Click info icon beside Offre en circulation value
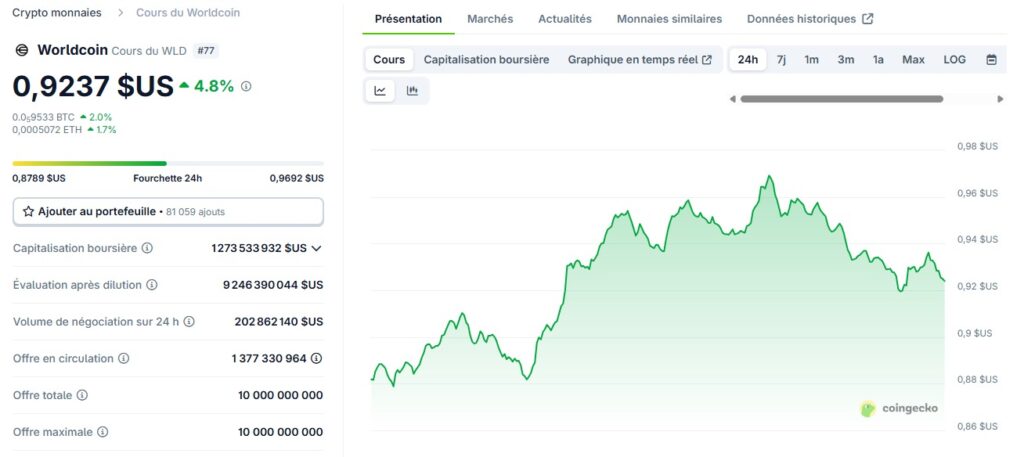The image size is (1024, 457). pos(316,358)
